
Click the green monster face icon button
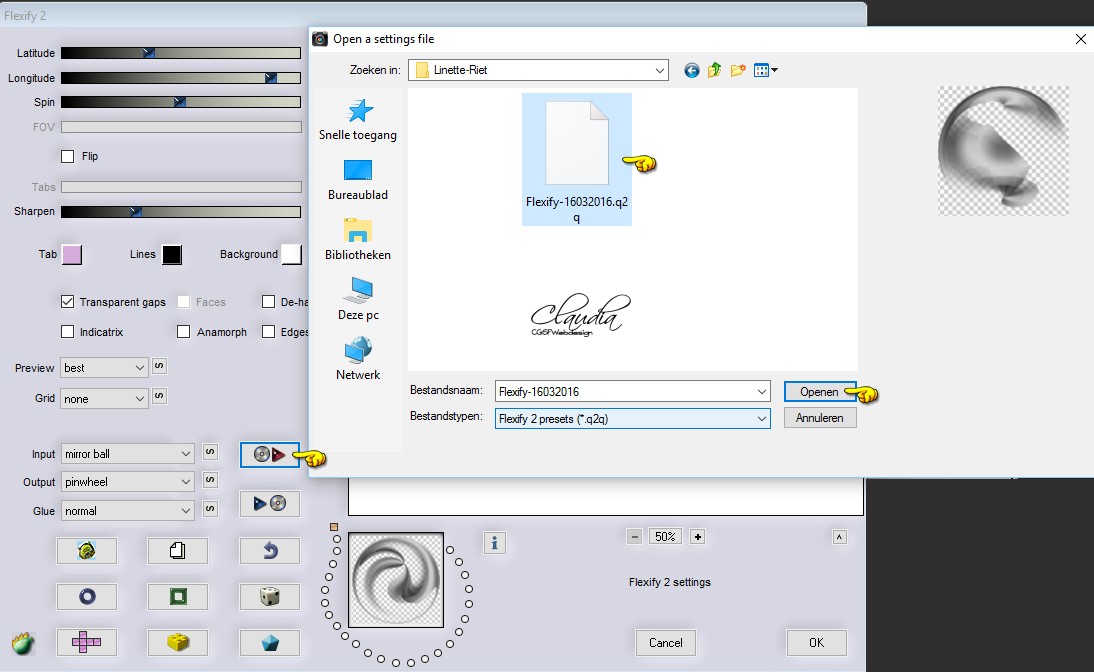[87, 551]
